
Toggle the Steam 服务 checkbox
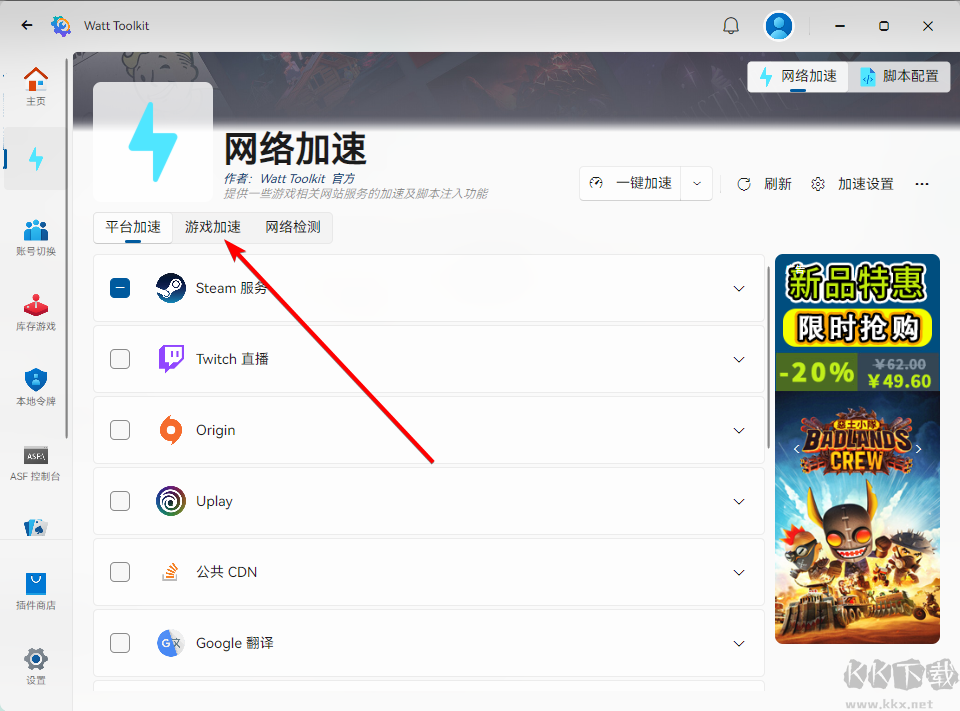coord(120,288)
